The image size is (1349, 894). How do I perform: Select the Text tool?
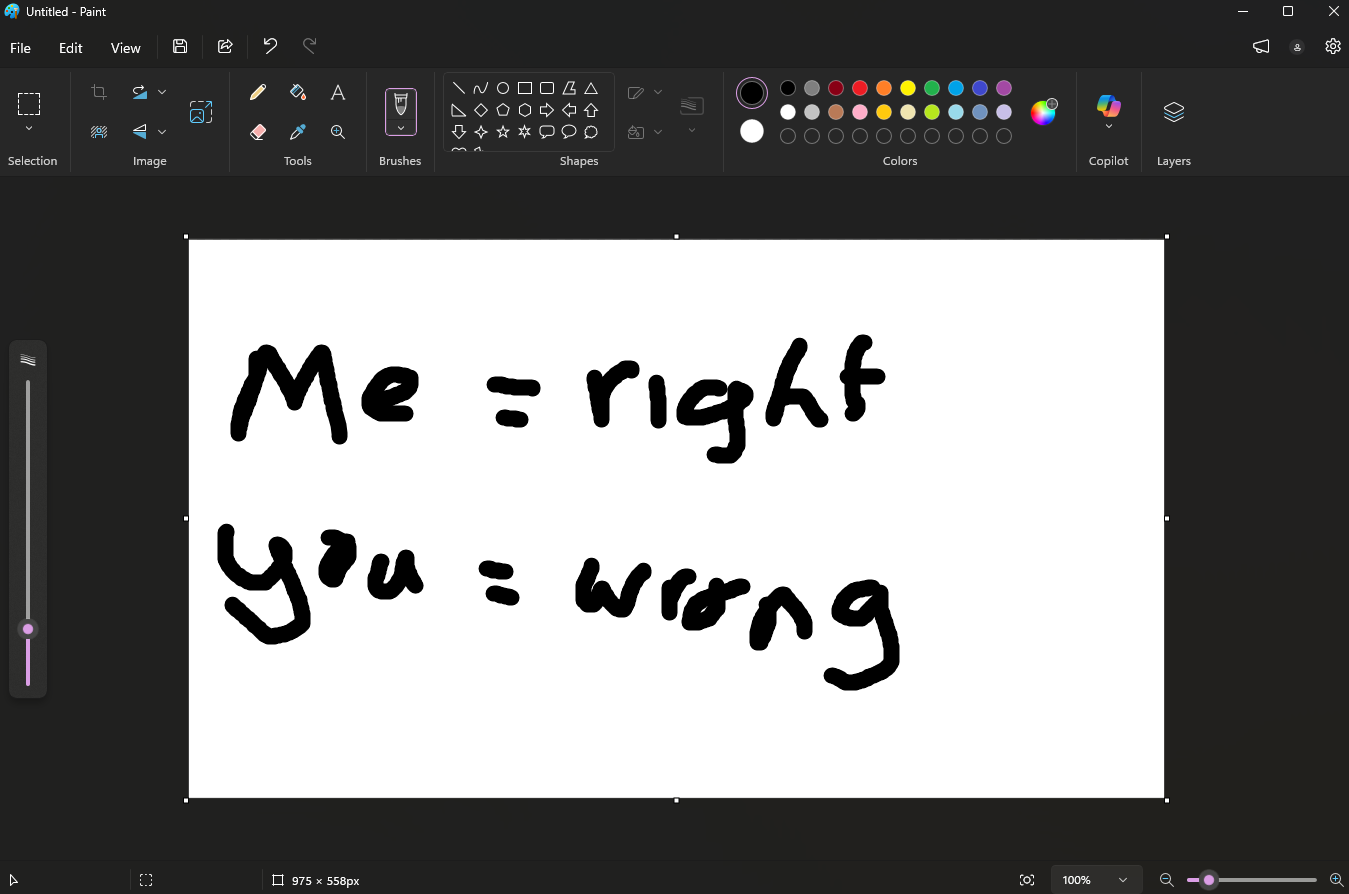coord(338,92)
